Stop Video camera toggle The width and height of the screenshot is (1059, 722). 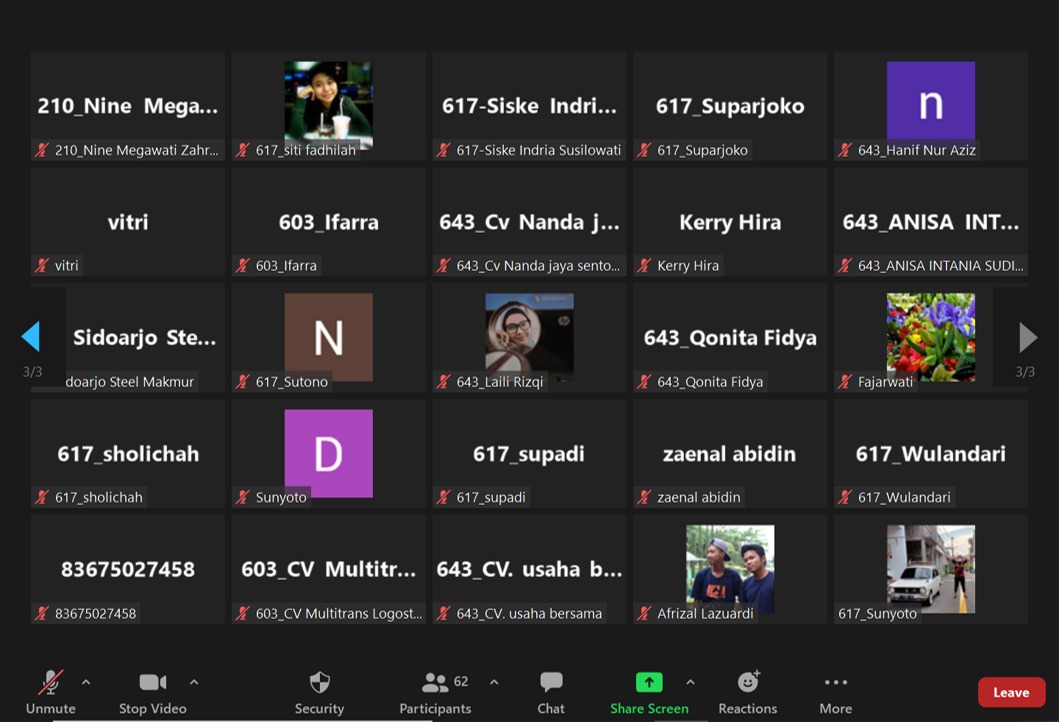(153, 683)
